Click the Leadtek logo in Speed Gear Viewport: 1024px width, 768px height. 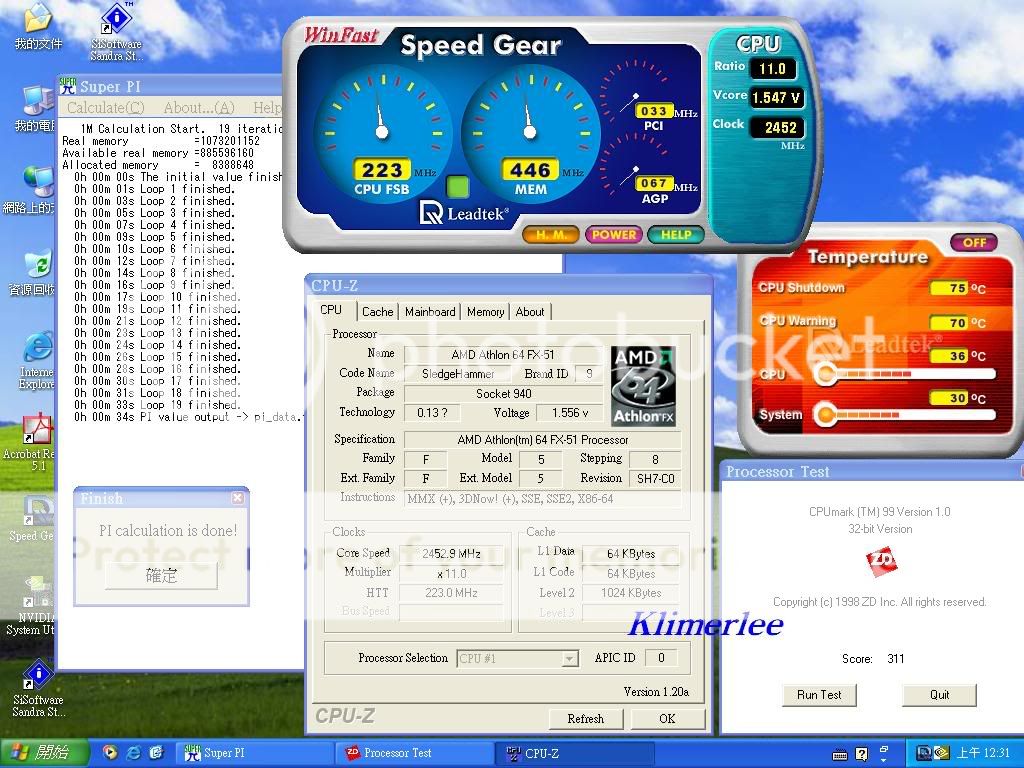[x=463, y=212]
